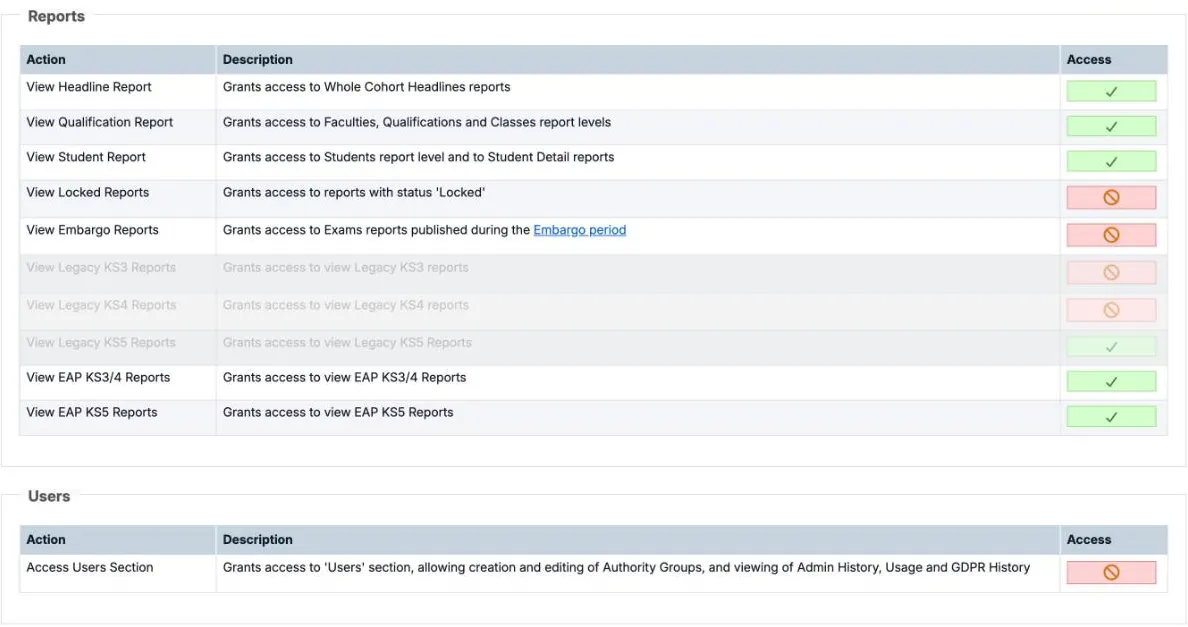Select 'View EAP KS3/4 Reports' action text

(98, 377)
